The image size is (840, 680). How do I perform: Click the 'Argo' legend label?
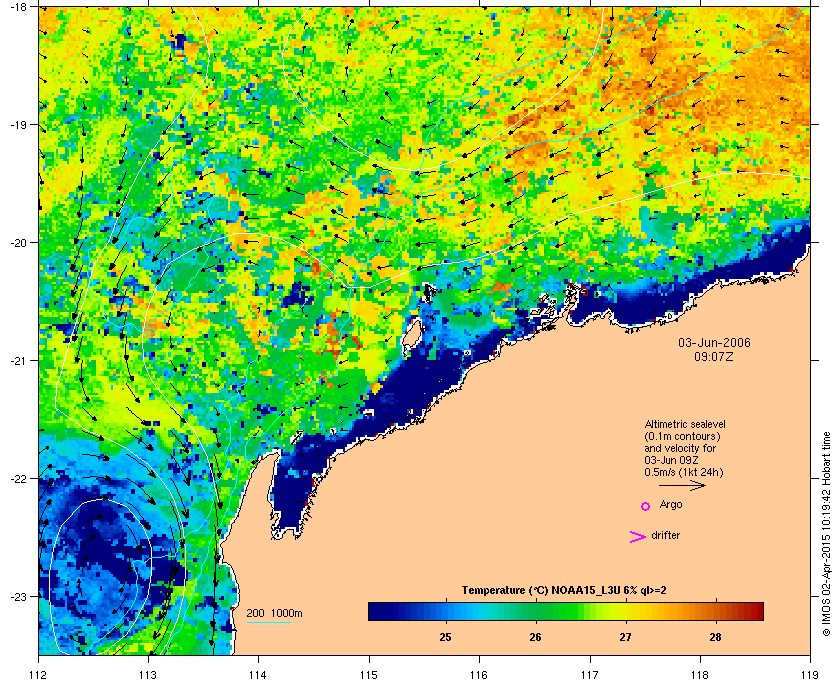671,505
